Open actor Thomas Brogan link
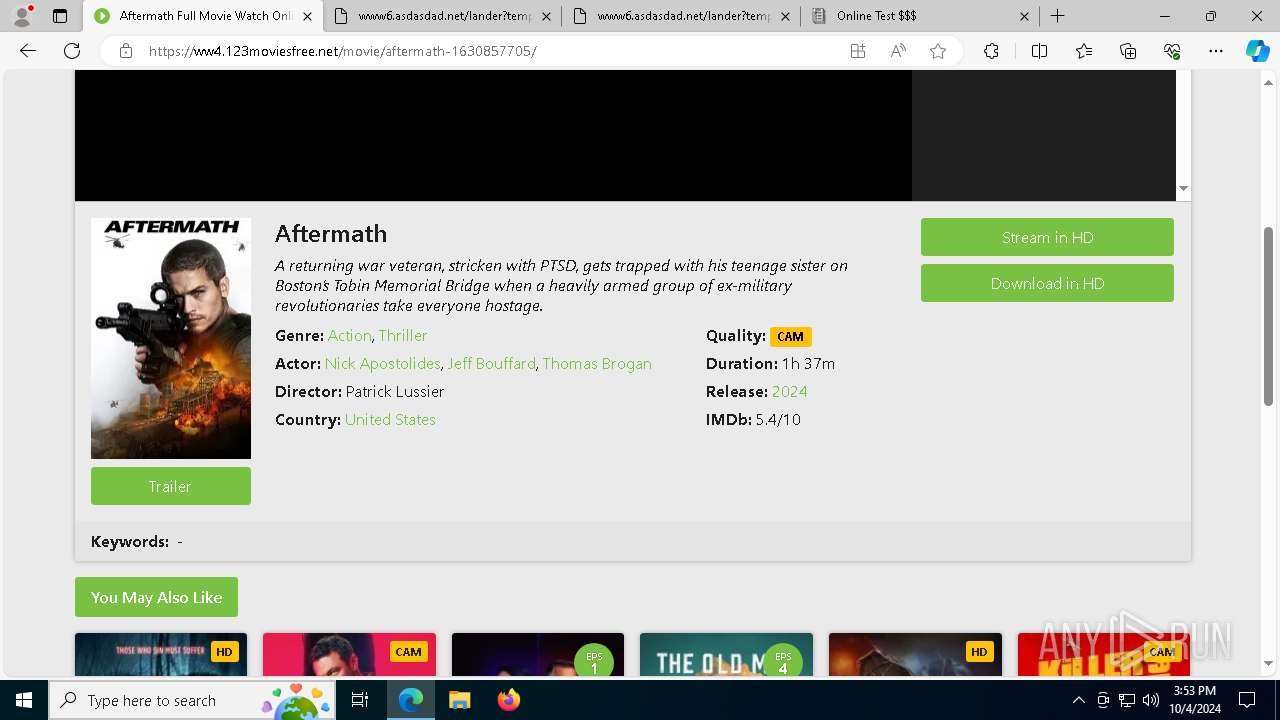1280x720 pixels. click(597, 364)
